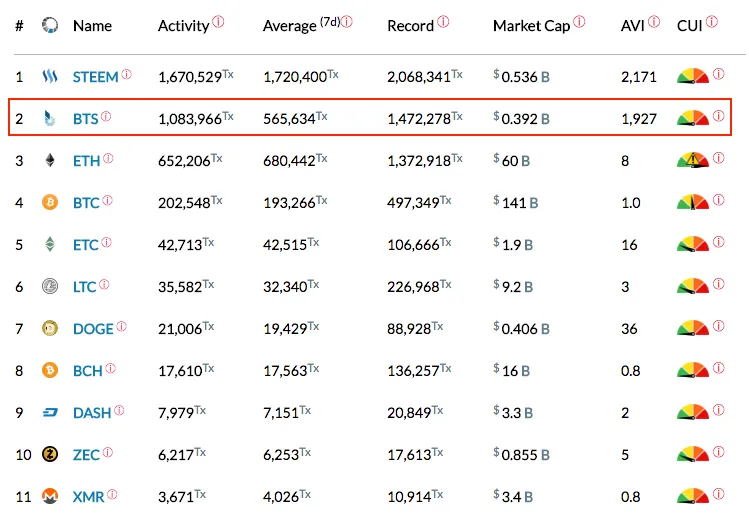Image resolution: width=749 pixels, height=519 pixels.
Task: Click the circular logo column header icon
Action: tap(50, 25)
